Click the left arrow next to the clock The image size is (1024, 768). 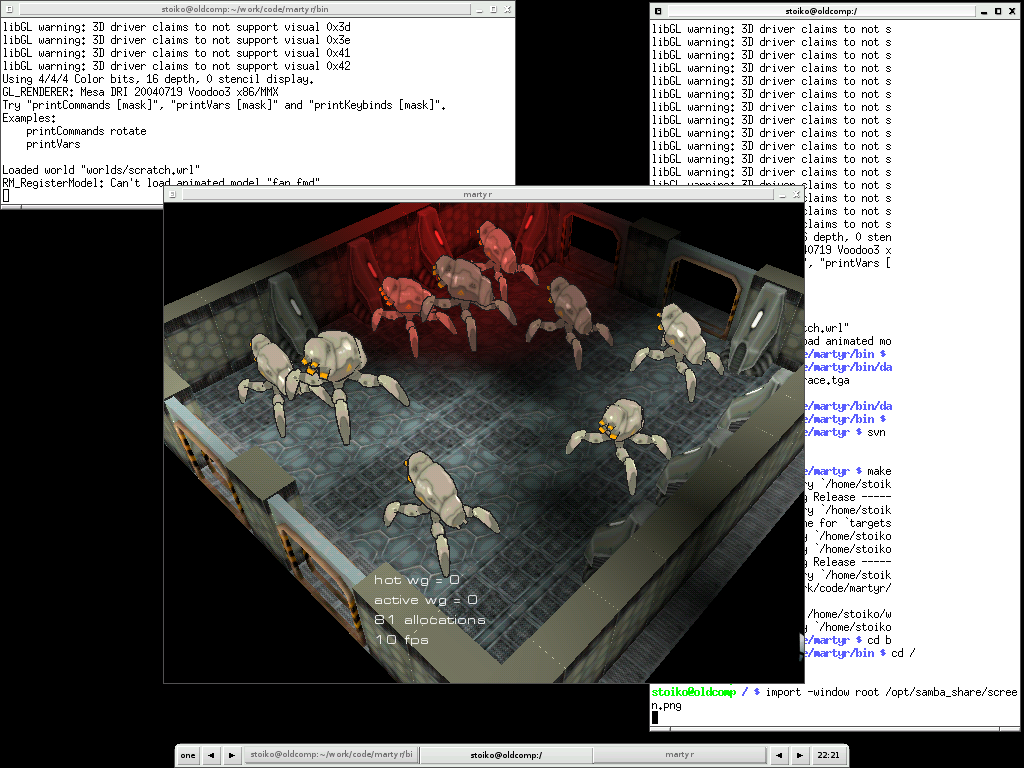[778, 755]
